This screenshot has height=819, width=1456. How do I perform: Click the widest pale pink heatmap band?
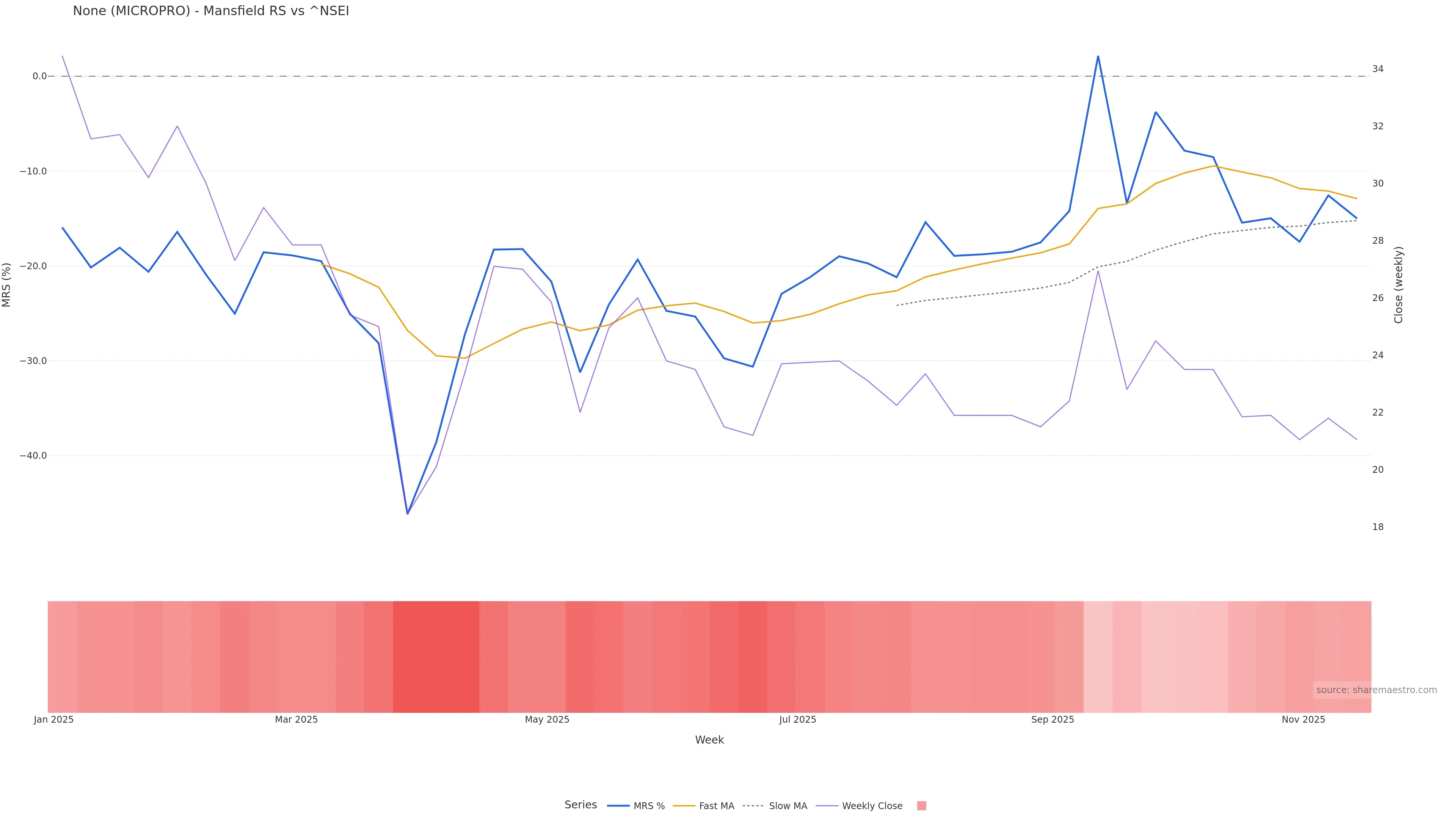coord(1184,656)
